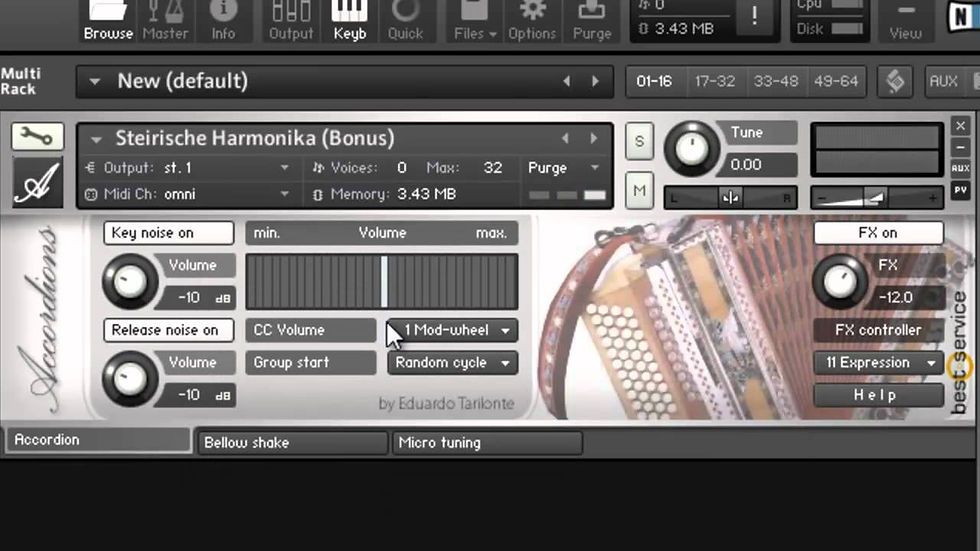Image resolution: width=980 pixels, height=551 pixels.
Task: Click the L-R pan slider
Action: pyautogui.click(x=730, y=198)
